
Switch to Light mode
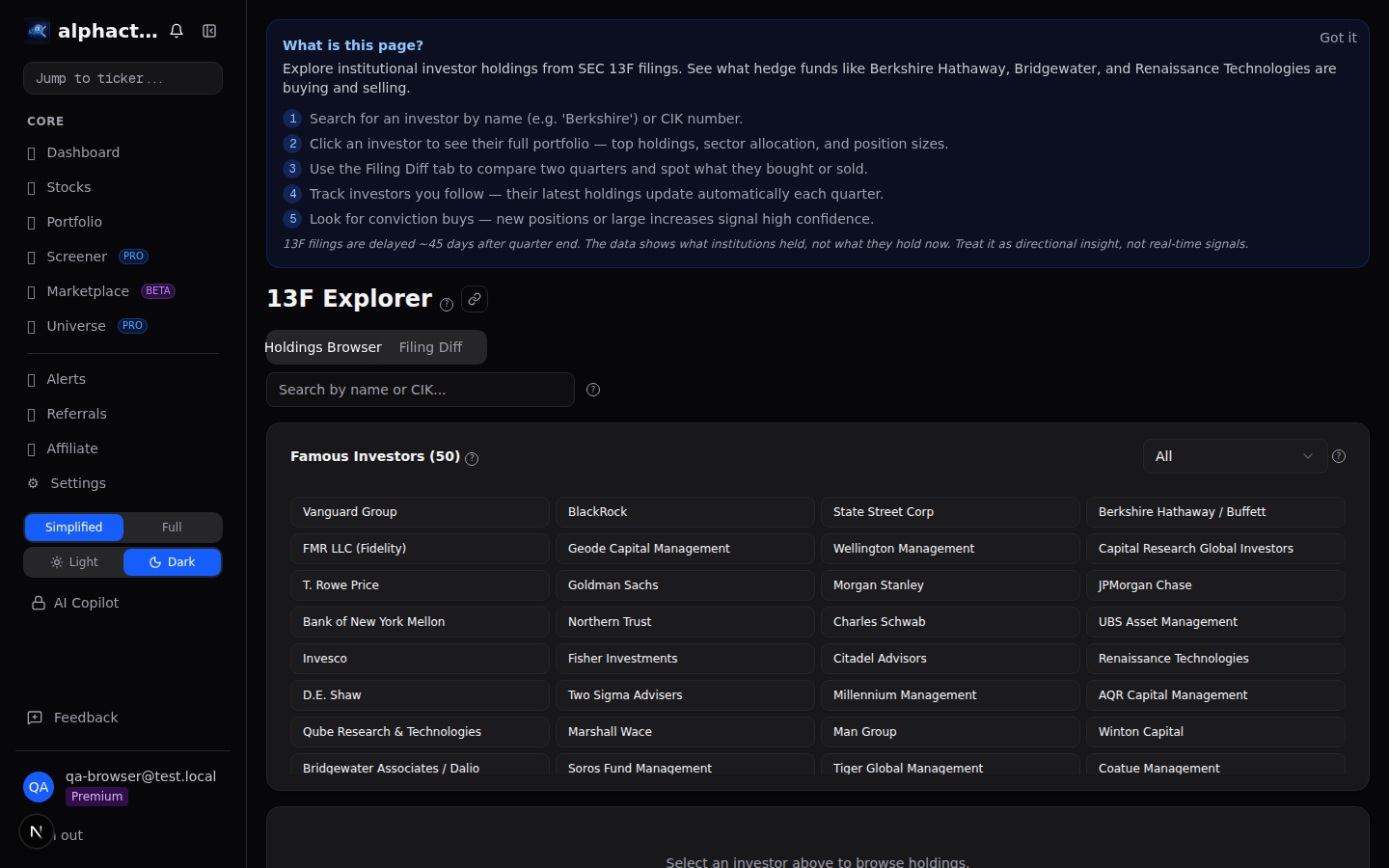[x=73, y=561]
